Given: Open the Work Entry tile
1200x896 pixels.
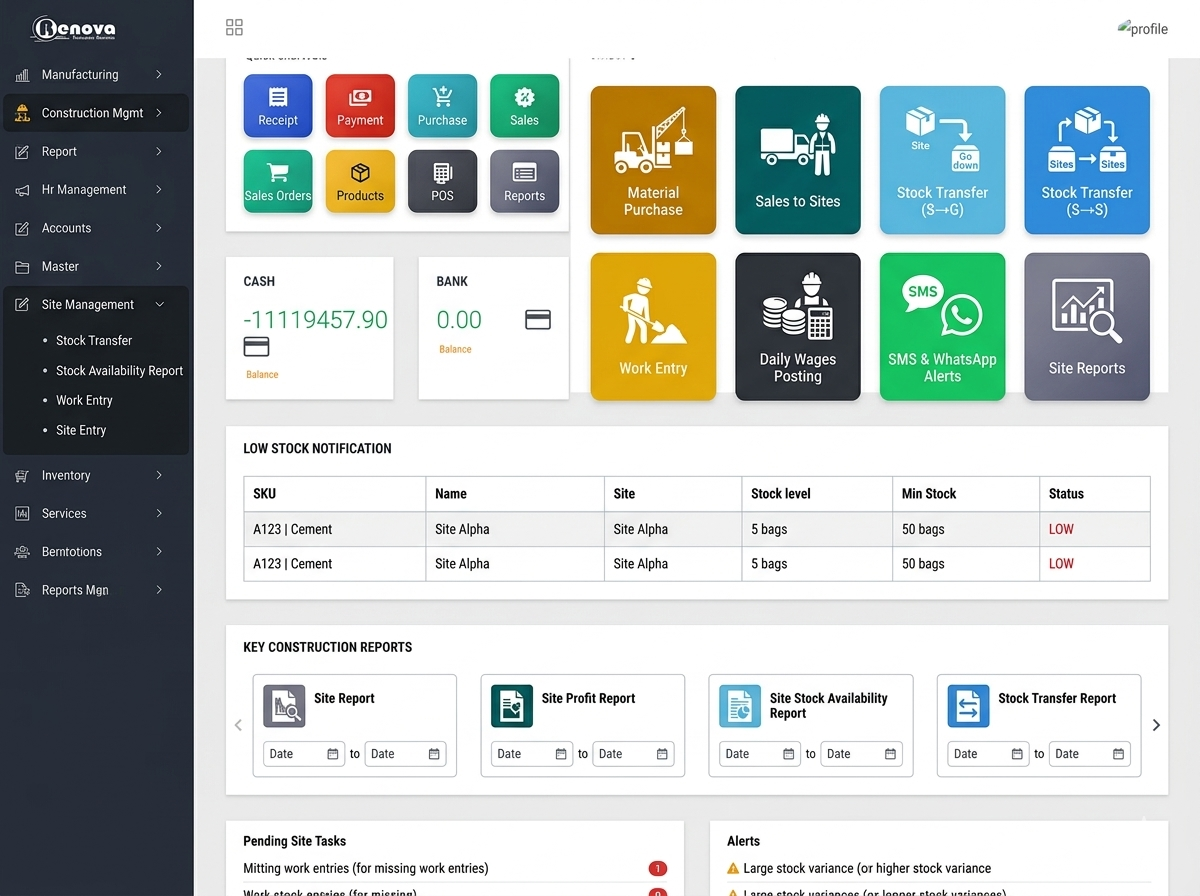Looking at the screenshot, I should click(653, 327).
